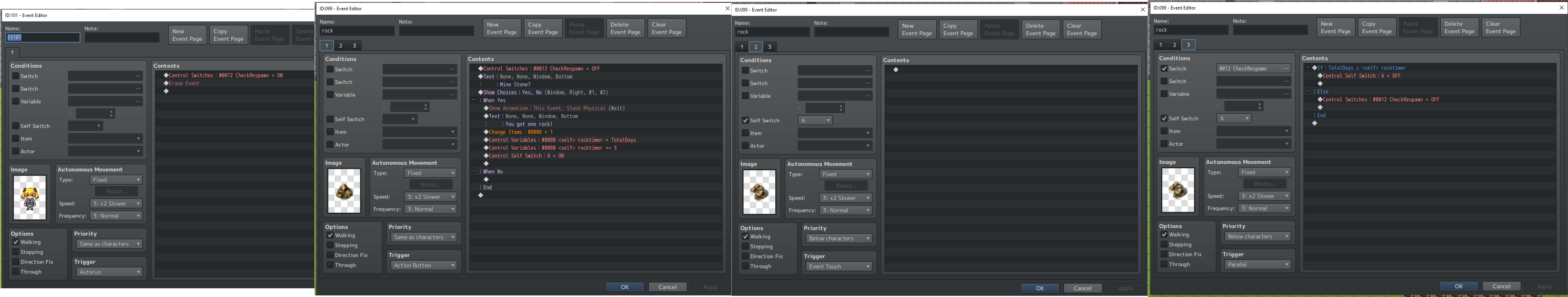Screen dimensions: 1568x297
Task: Click Cancel in the Action Button window
Action: tap(668, 287)
